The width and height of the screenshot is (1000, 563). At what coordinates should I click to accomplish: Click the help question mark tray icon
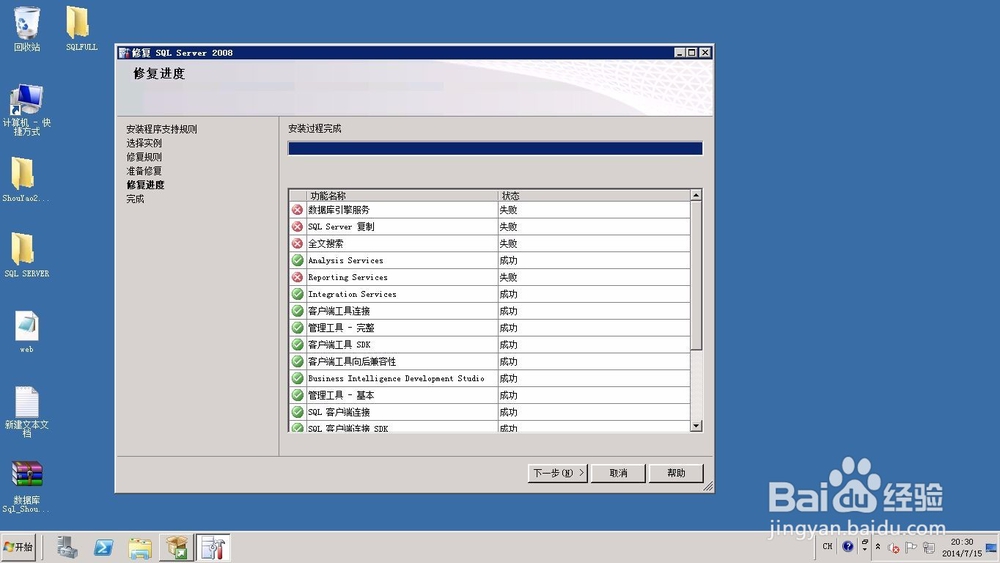pos(848,546)
